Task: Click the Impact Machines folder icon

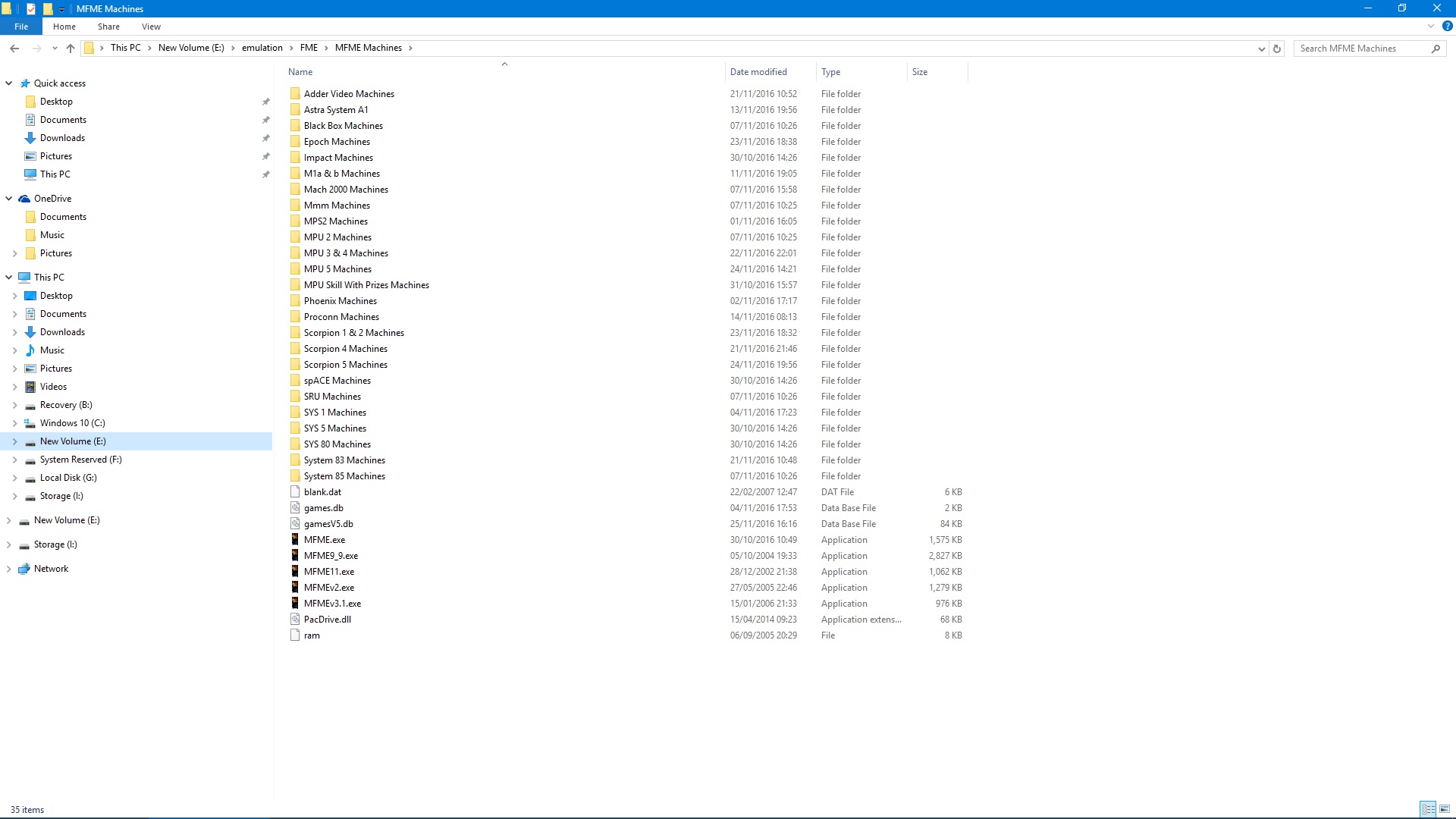Action: tap(295, 158)
